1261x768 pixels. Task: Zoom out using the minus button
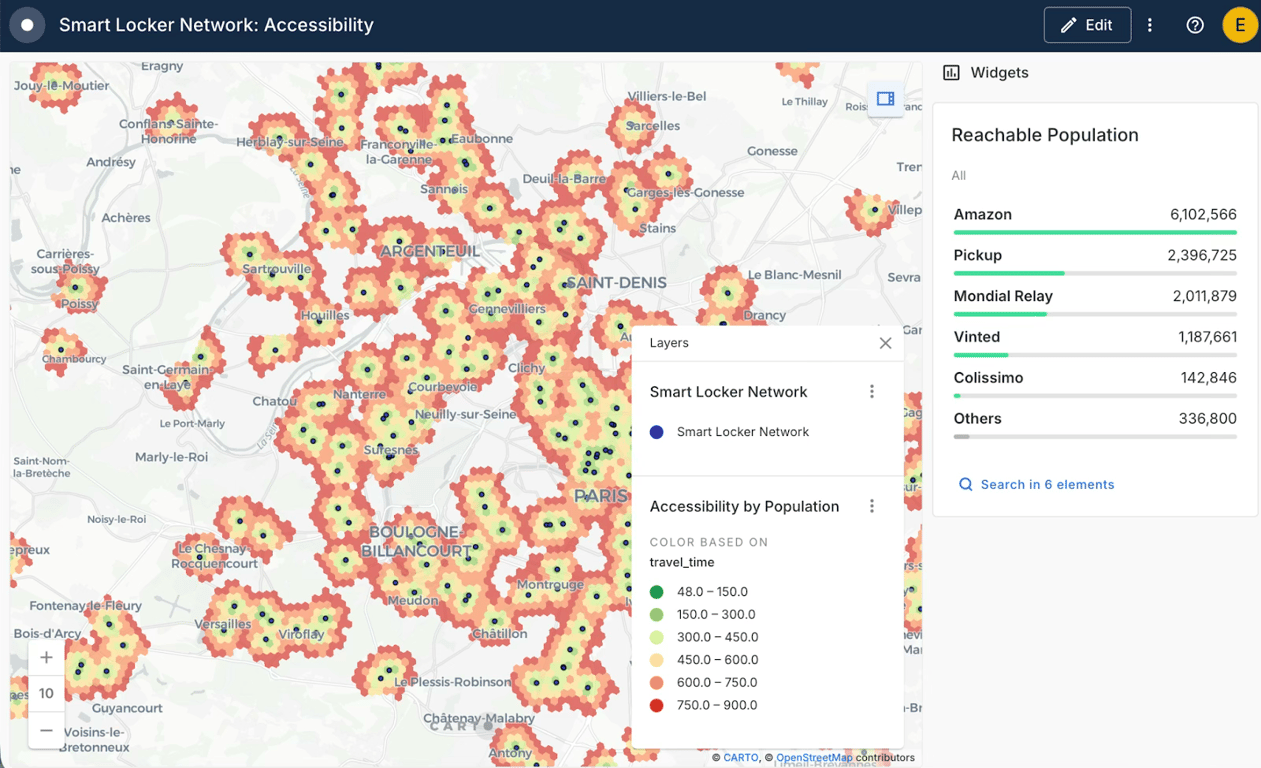46,730
